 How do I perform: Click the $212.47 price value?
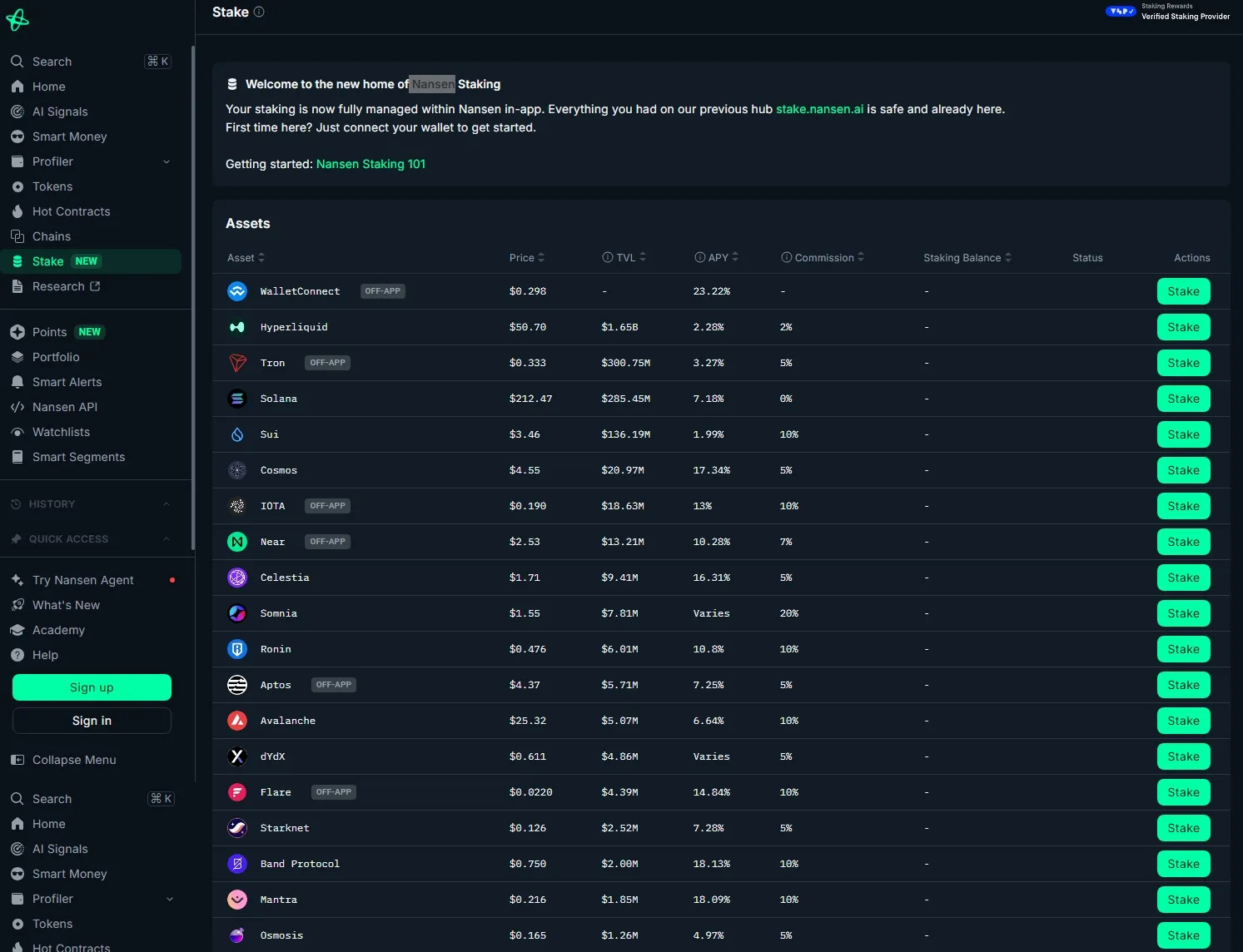(x=530, y=399)
